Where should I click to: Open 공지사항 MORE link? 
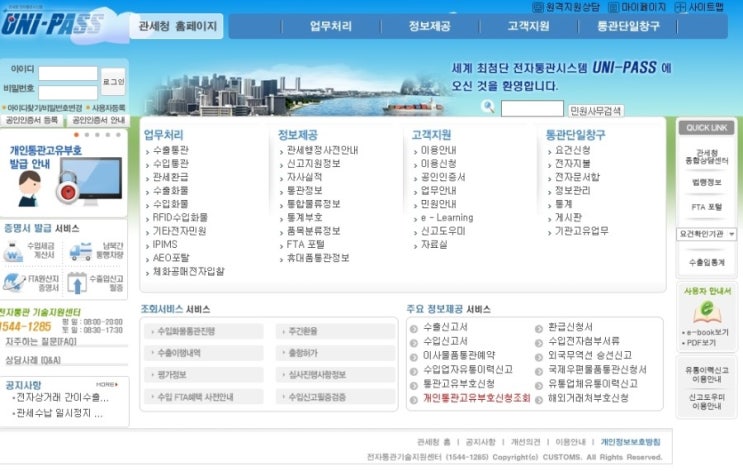pos(107,384)
